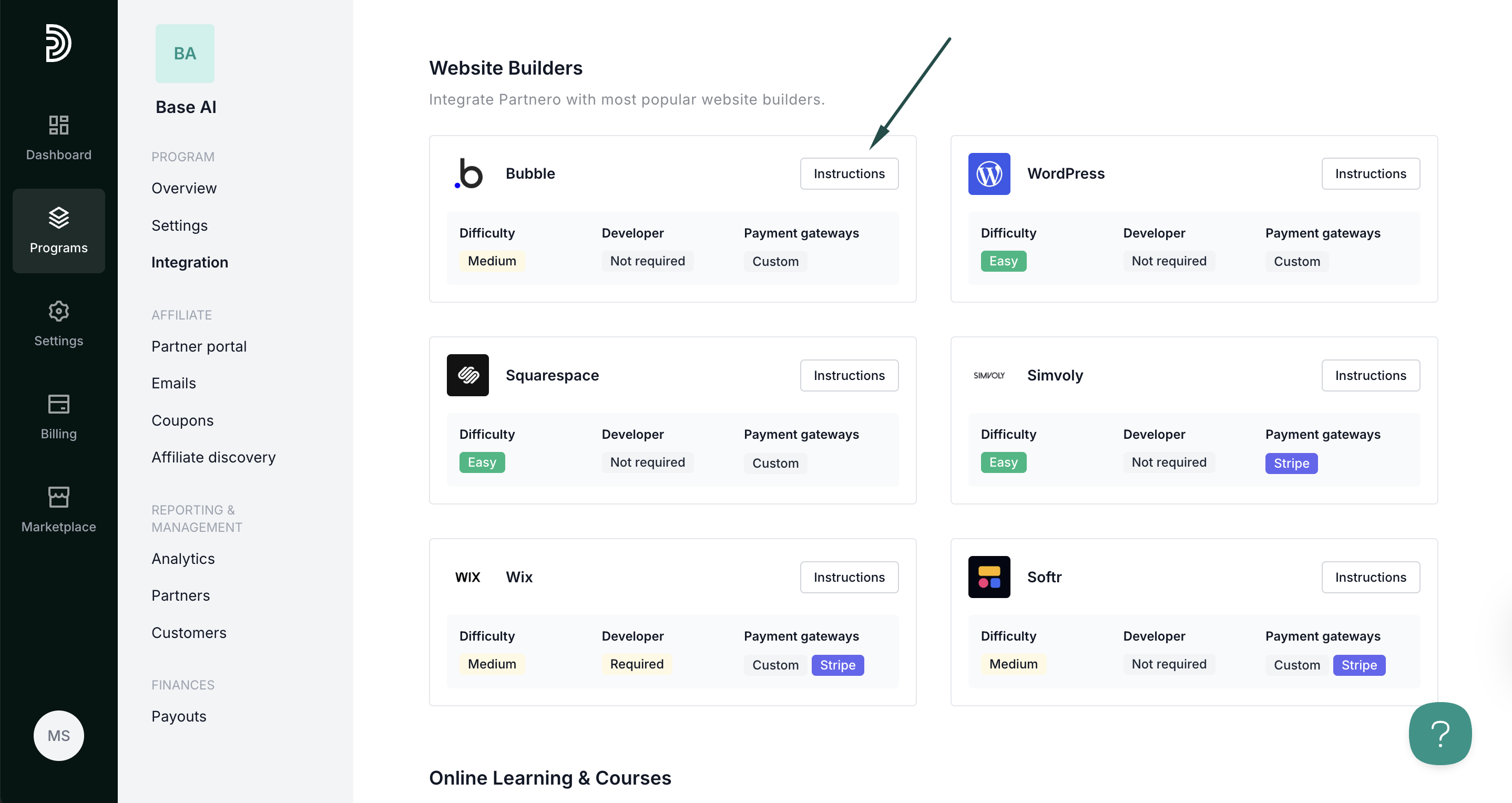
Task: Click the Simvoly logo icon
Action: click(989, 375)
